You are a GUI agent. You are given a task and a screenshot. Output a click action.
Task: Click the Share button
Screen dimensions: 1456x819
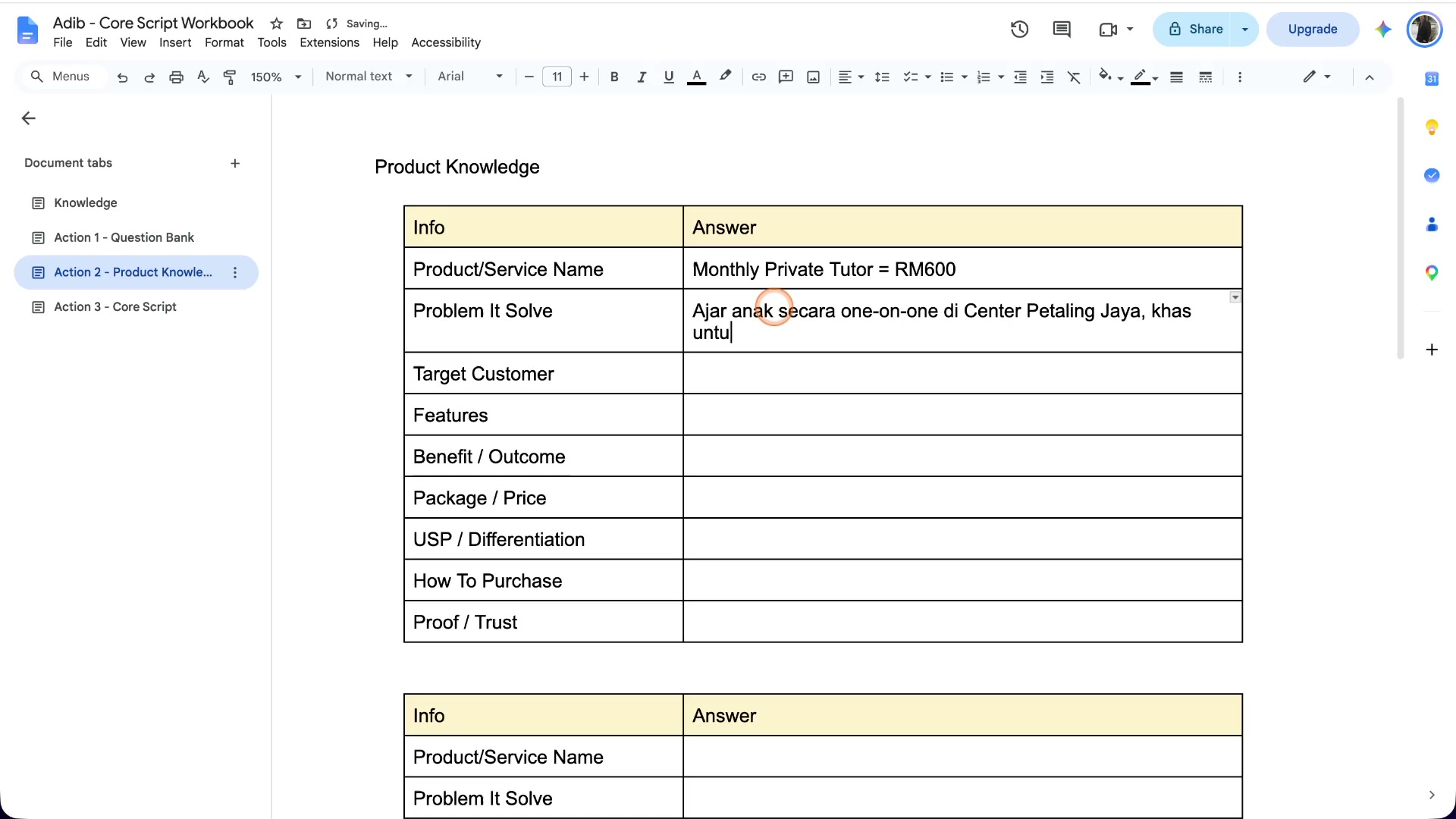point(1195,30)
